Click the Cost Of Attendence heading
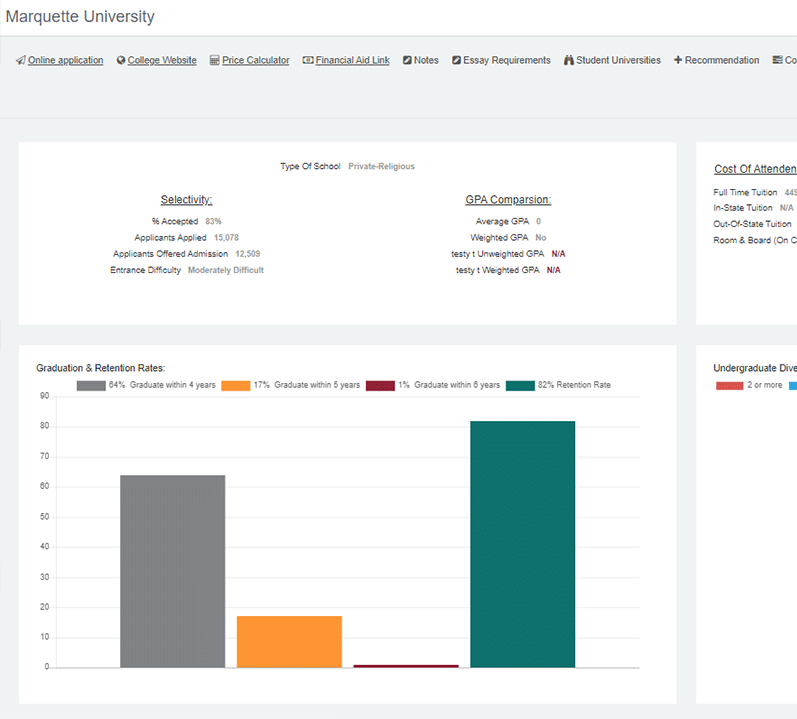This screenshot has width=797, height=719. (755, 169)
